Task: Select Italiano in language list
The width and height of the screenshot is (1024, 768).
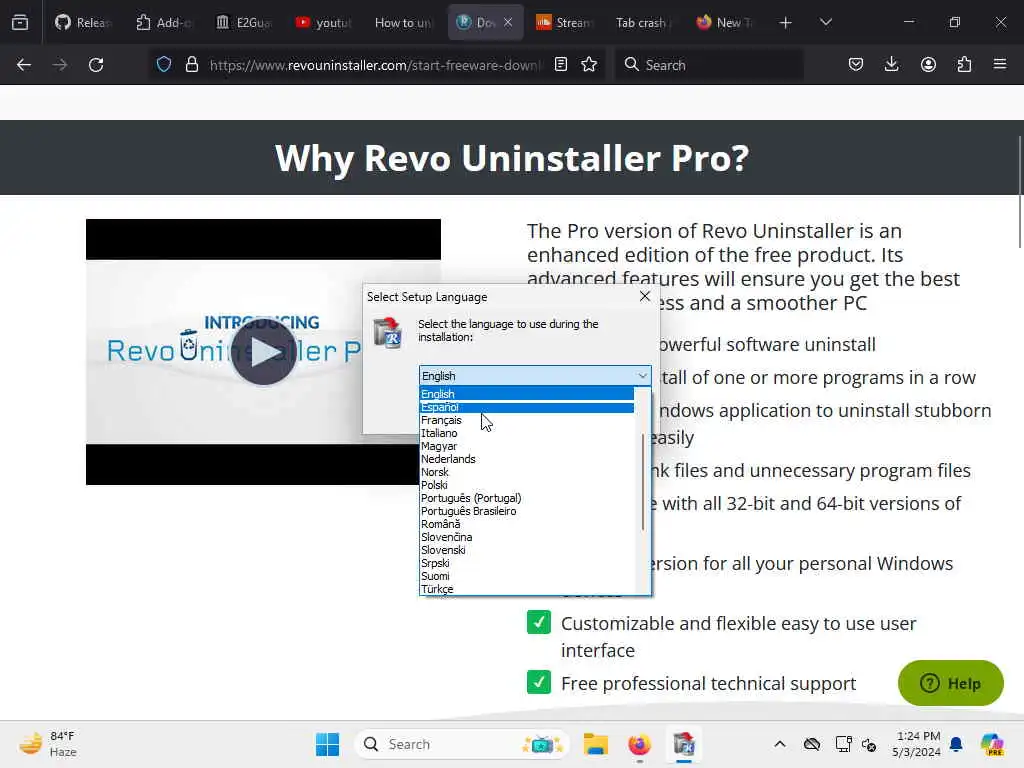Action: pos(527,433)
